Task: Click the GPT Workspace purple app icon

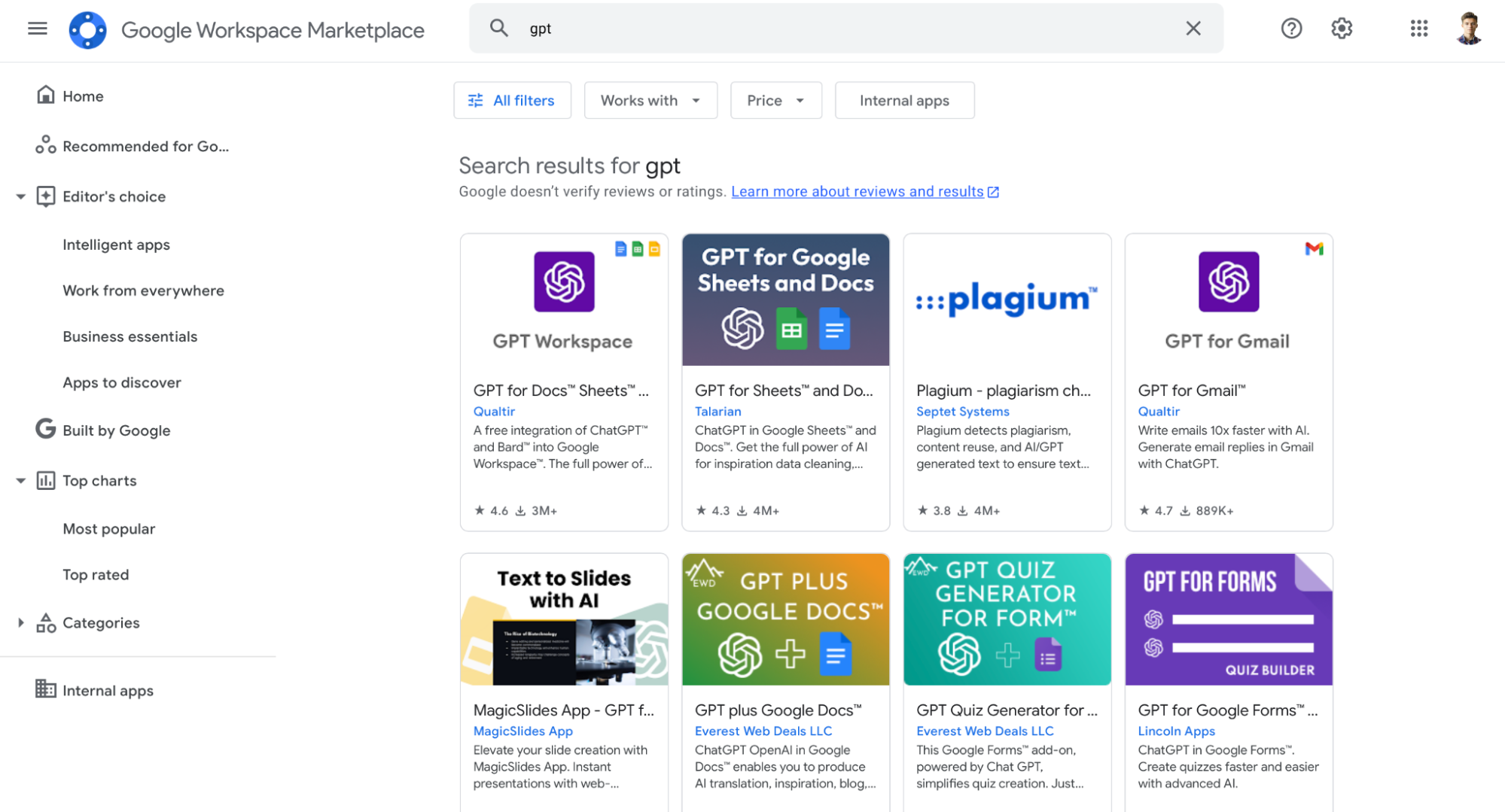Action: pos(564,281)
